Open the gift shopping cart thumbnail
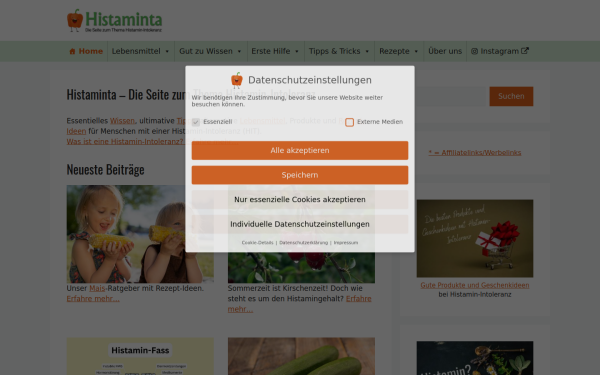The width and height of the screenshot is (600, 375). click(474, 238)
